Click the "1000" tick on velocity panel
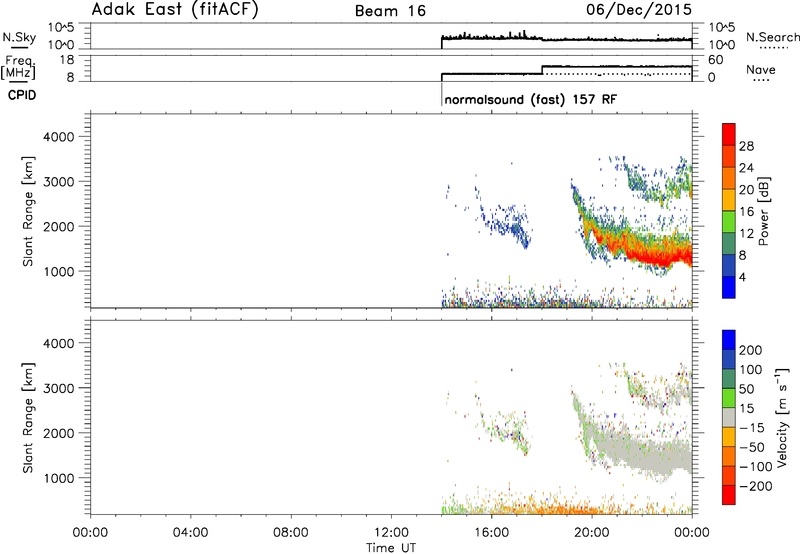Screen dimensions: 800x554 [x=58, y=478]
